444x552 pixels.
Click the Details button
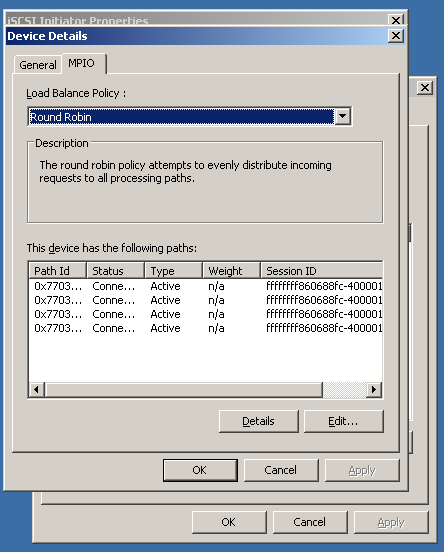258,421
